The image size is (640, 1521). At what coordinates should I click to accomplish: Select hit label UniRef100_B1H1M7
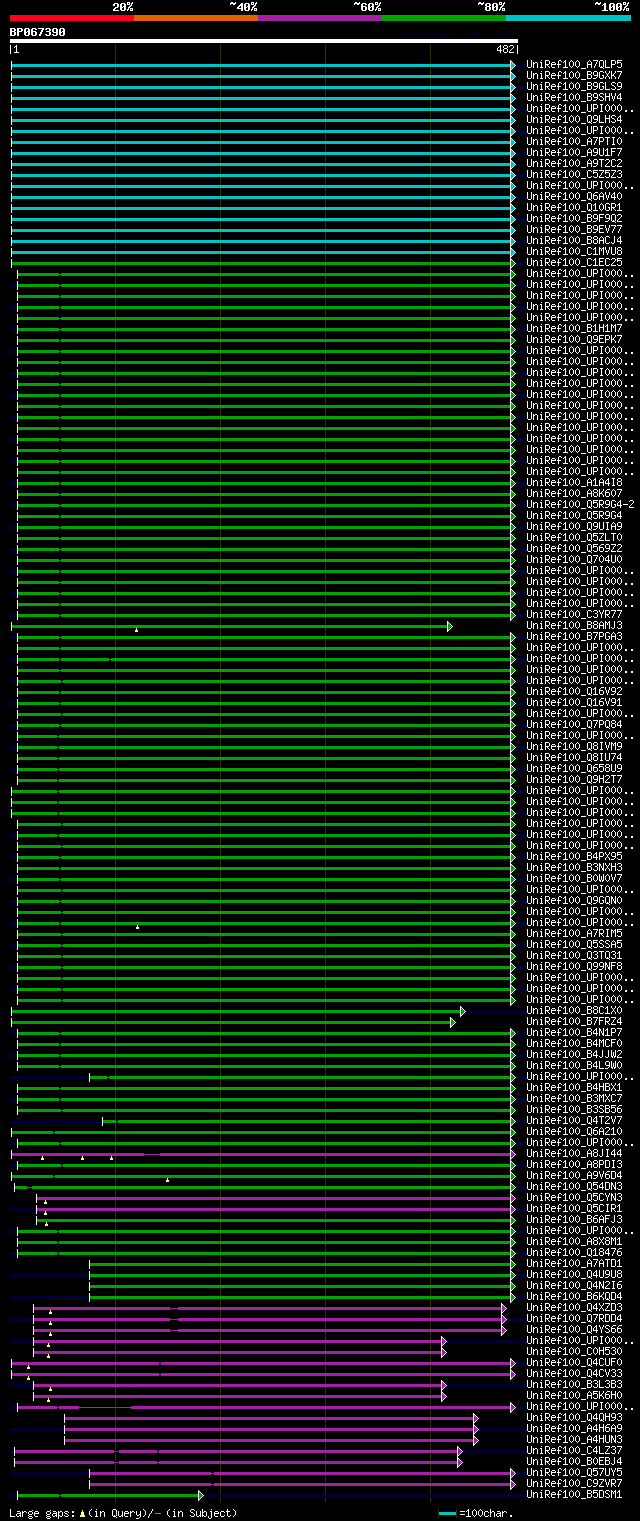tap(574, 328)
